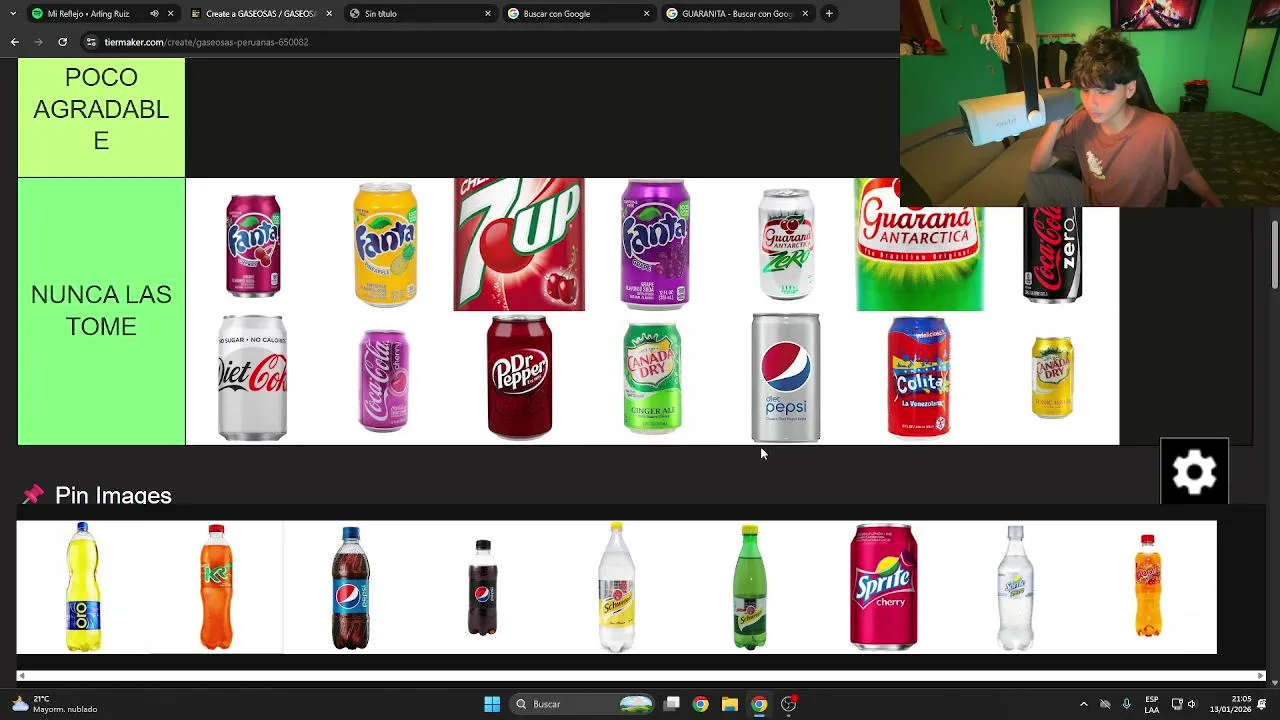
Task: Pick the small black-cap Pepsi bottle
Action: 483,587
